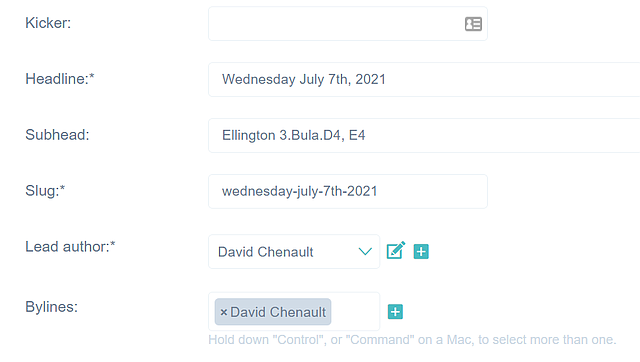This screenshot has width=640, height=362.
Task: Select the David Chenault byline tag
Action: tap(273, 312)
